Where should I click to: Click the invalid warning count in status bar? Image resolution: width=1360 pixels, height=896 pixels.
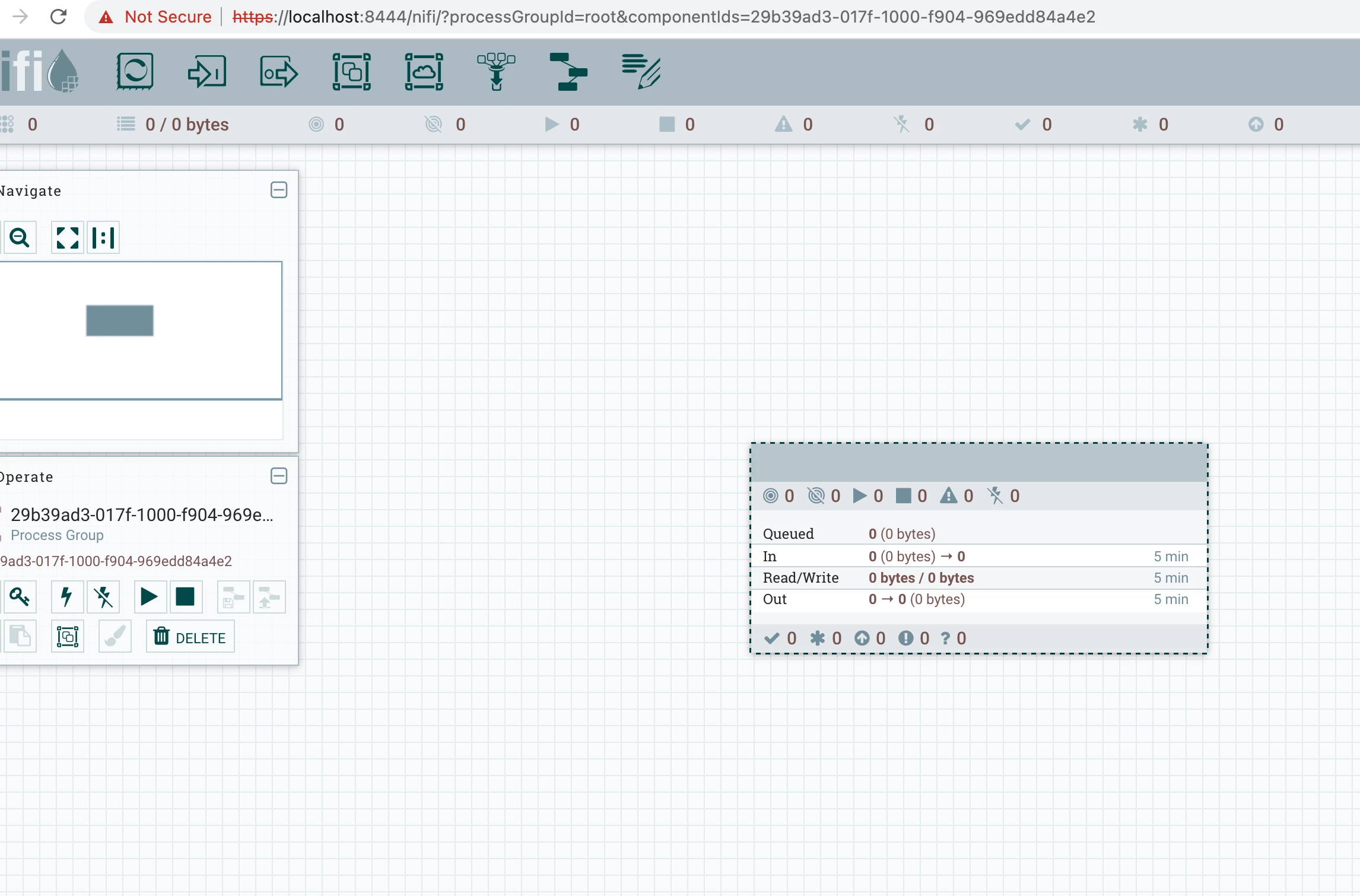(x=795, y=125)
